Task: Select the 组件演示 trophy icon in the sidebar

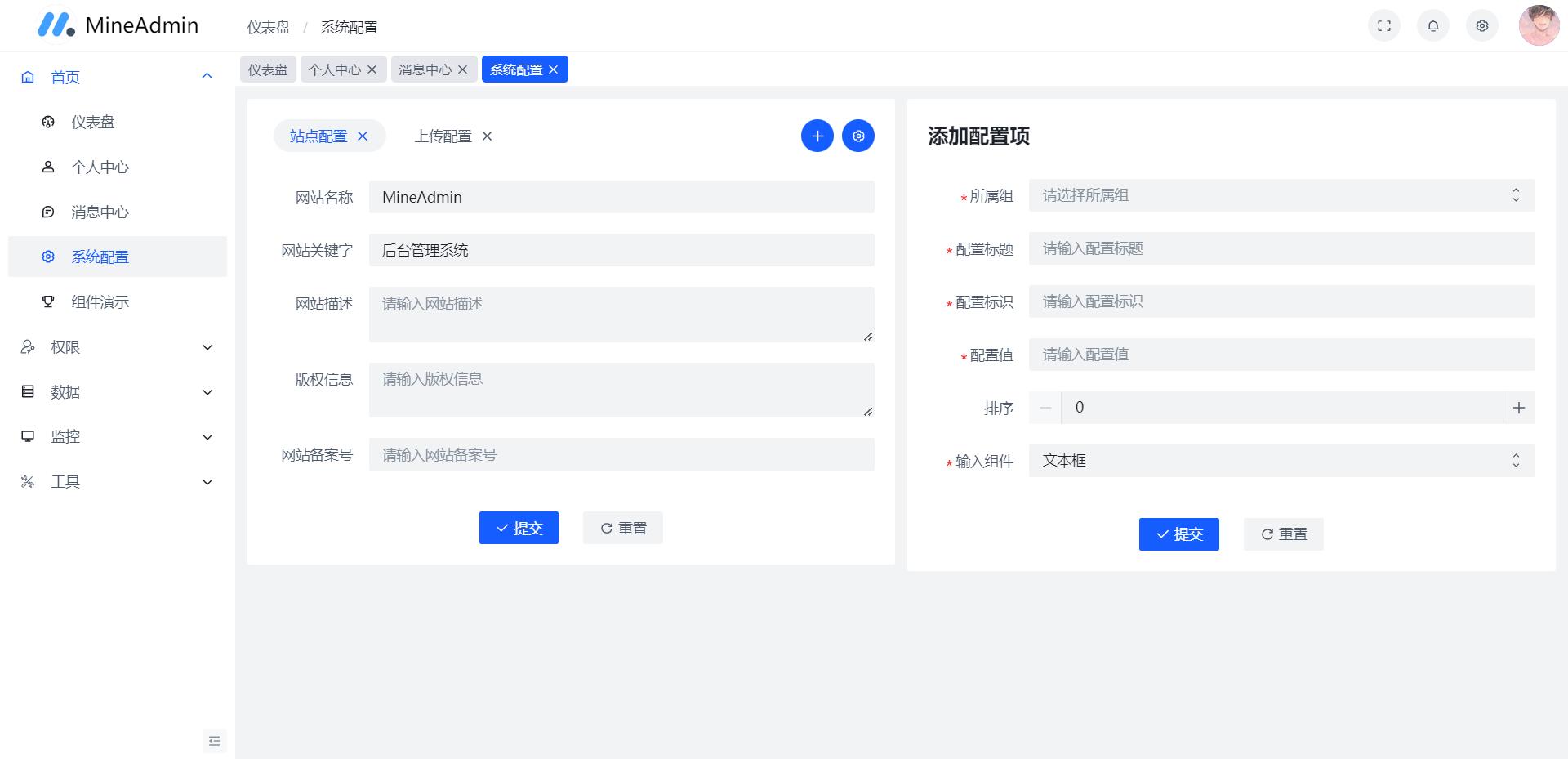Action: [47, 301]
